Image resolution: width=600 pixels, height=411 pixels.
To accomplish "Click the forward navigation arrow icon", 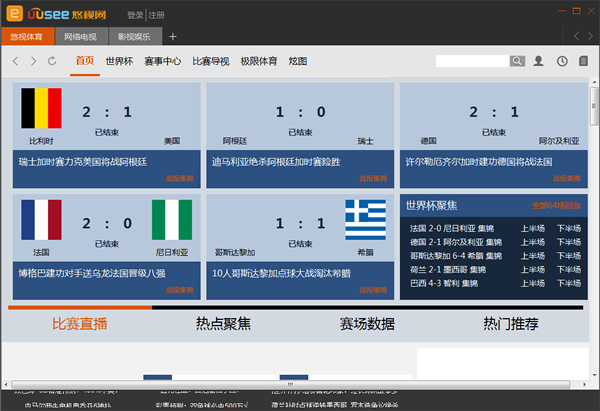I will tap(34, 61).
